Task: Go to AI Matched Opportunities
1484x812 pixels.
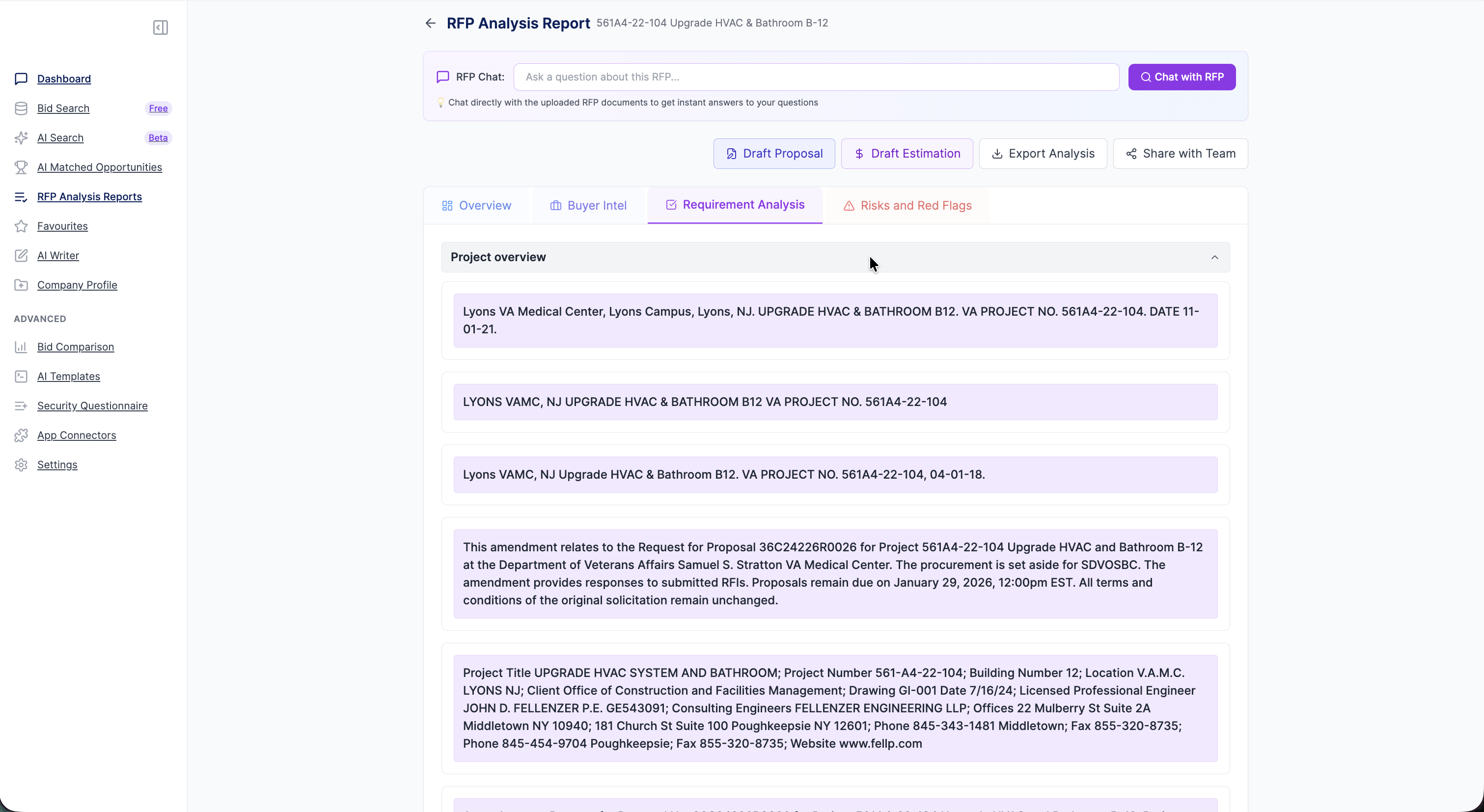Action: 100,167
